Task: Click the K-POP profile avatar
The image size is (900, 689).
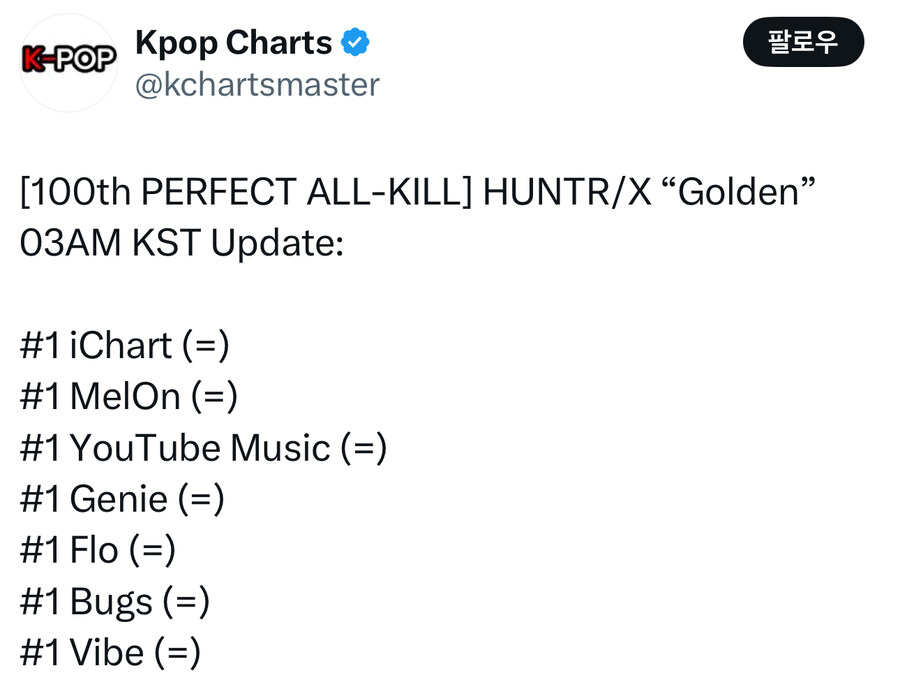Action: click(69, 63)
